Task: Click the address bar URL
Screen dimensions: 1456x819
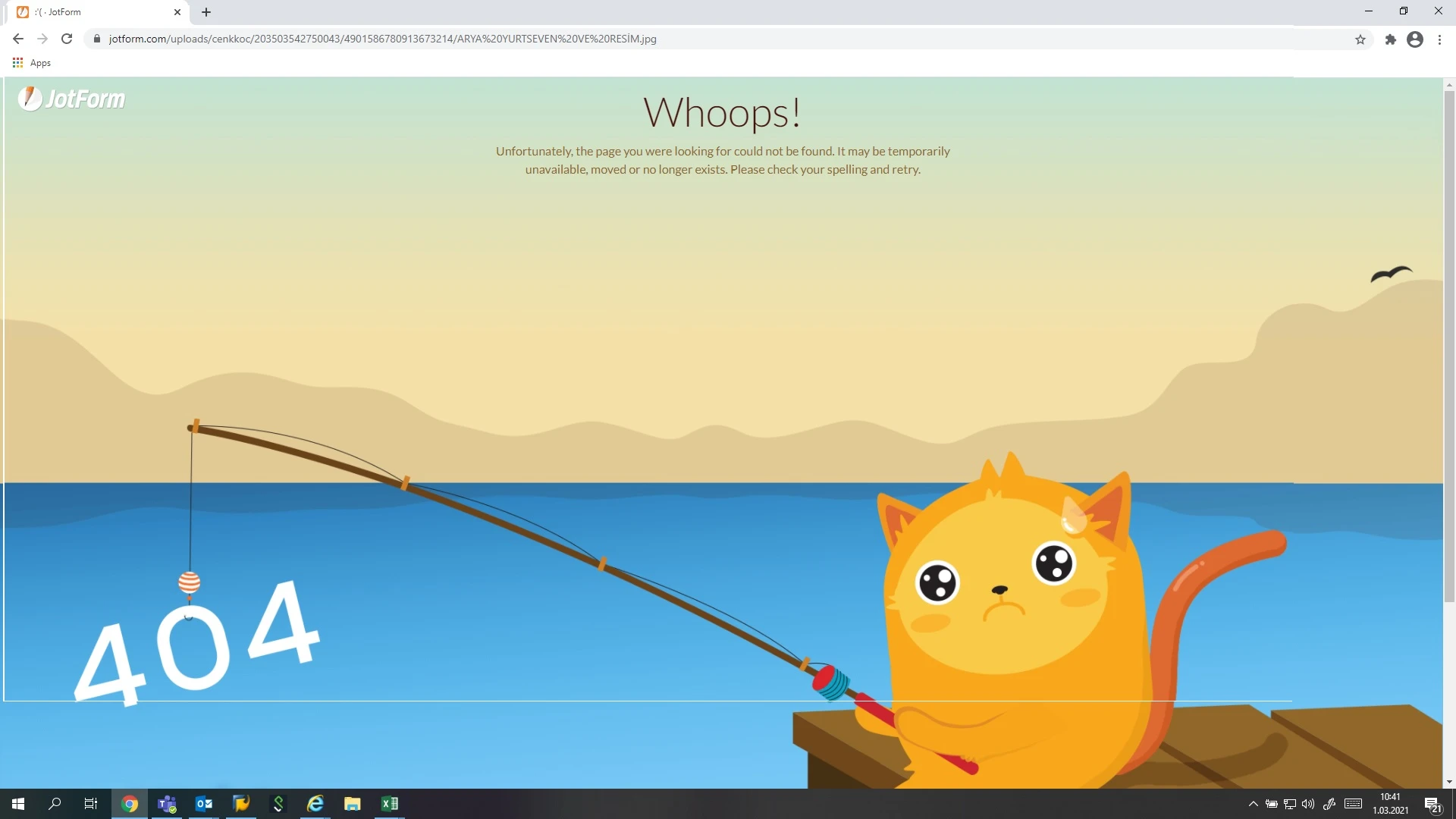Action: [x=379, y=39]
